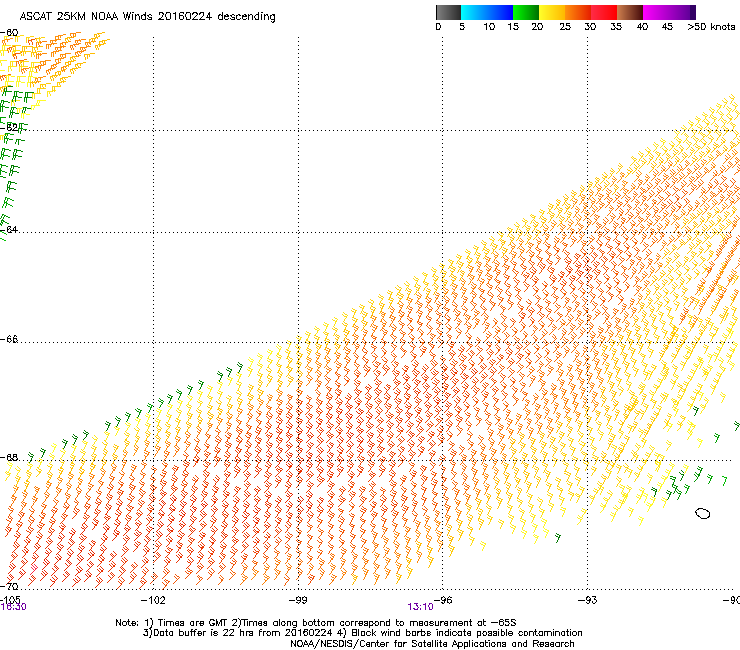Click the yellow 20-25 knots legend segment

click(x=552, y=12)
